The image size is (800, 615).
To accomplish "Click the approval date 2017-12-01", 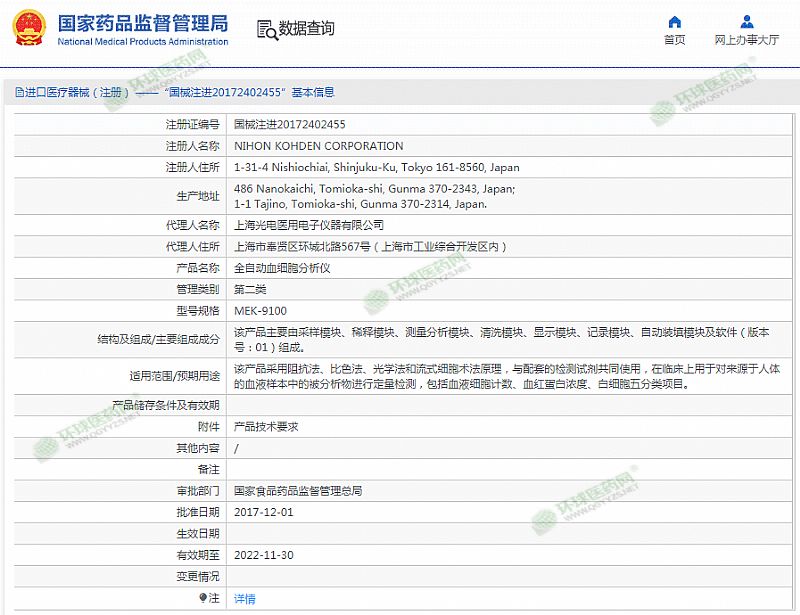I will pyautogui.click(x=263, y=512).
